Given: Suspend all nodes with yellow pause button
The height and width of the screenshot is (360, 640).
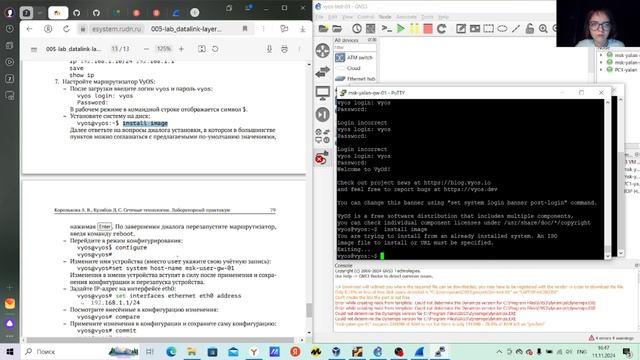Looking at the screenshot, I should (414, 29).
